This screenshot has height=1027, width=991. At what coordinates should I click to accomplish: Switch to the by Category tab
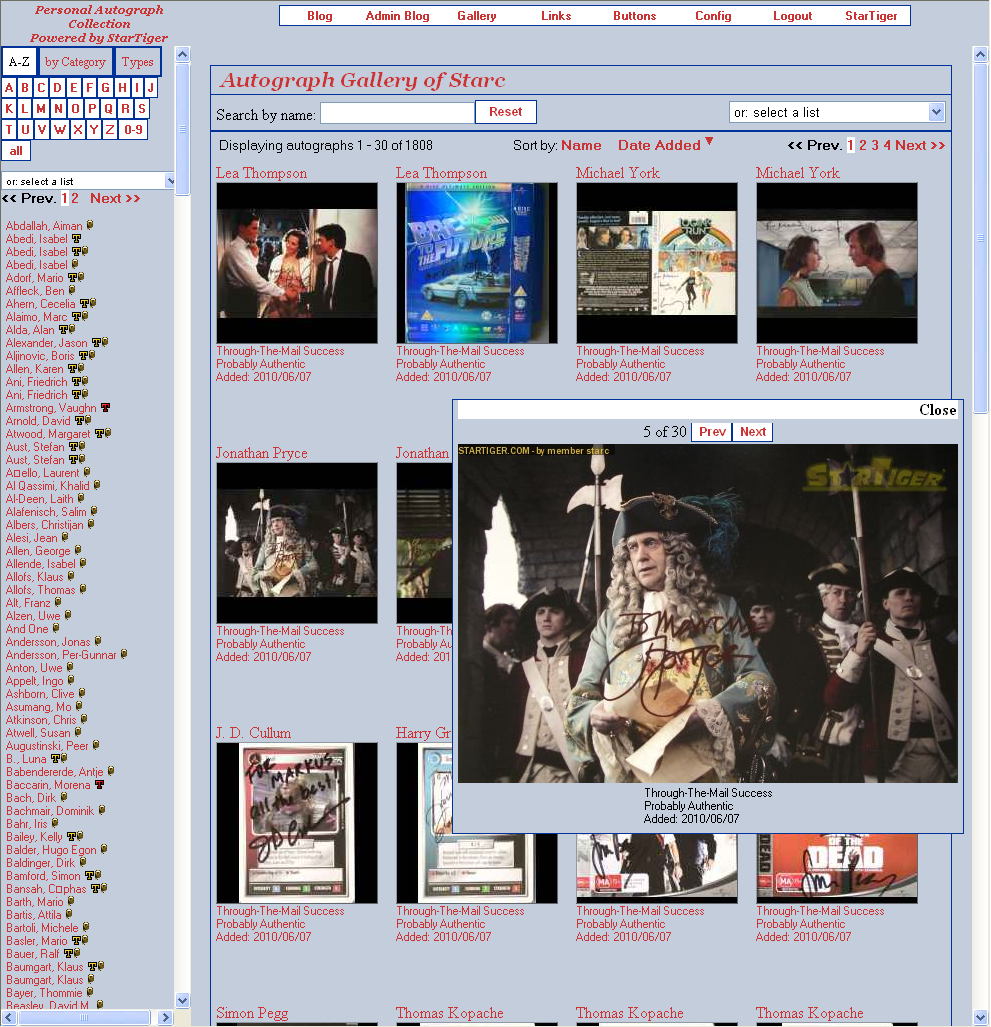(75, 62)
